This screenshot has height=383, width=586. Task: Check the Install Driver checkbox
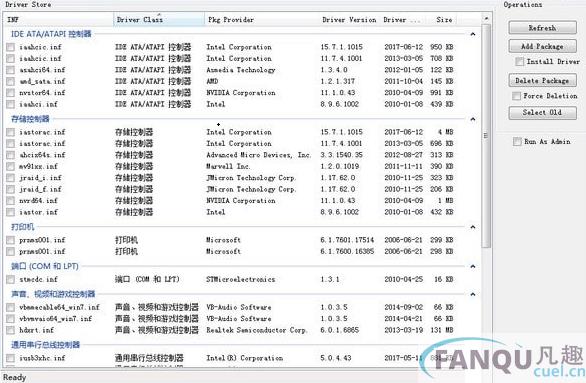[x=519, y=62]
